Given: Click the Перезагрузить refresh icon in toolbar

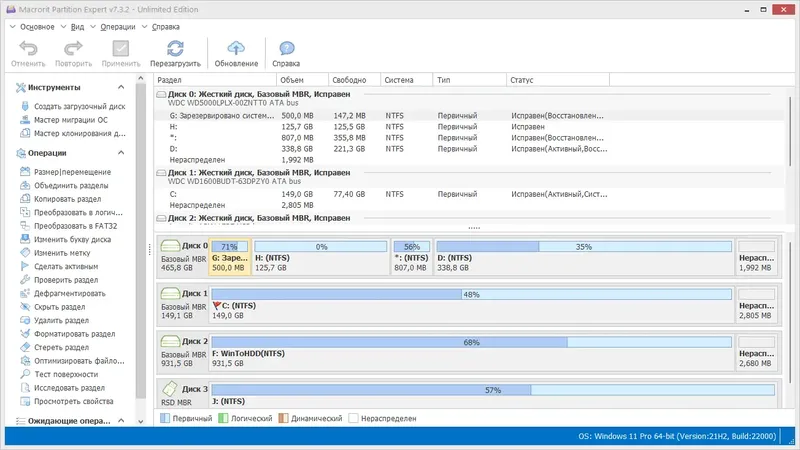Looking at the screenshot, I should click(x=175, y=48).
